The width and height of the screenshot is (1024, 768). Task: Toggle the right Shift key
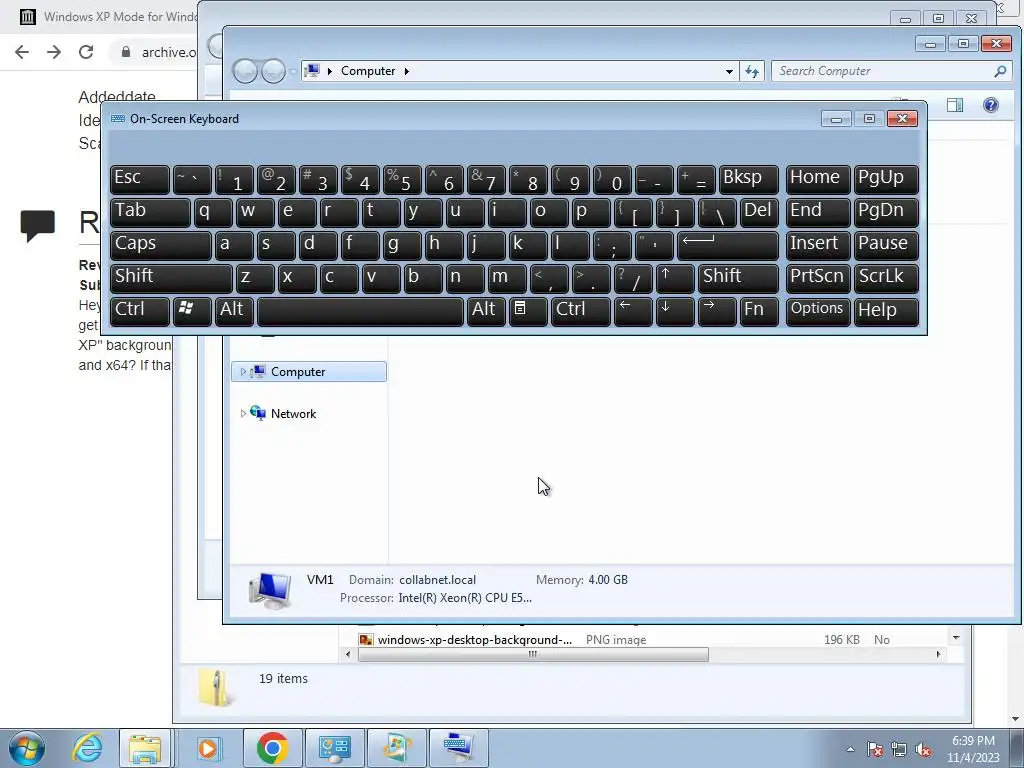point(738,278)
